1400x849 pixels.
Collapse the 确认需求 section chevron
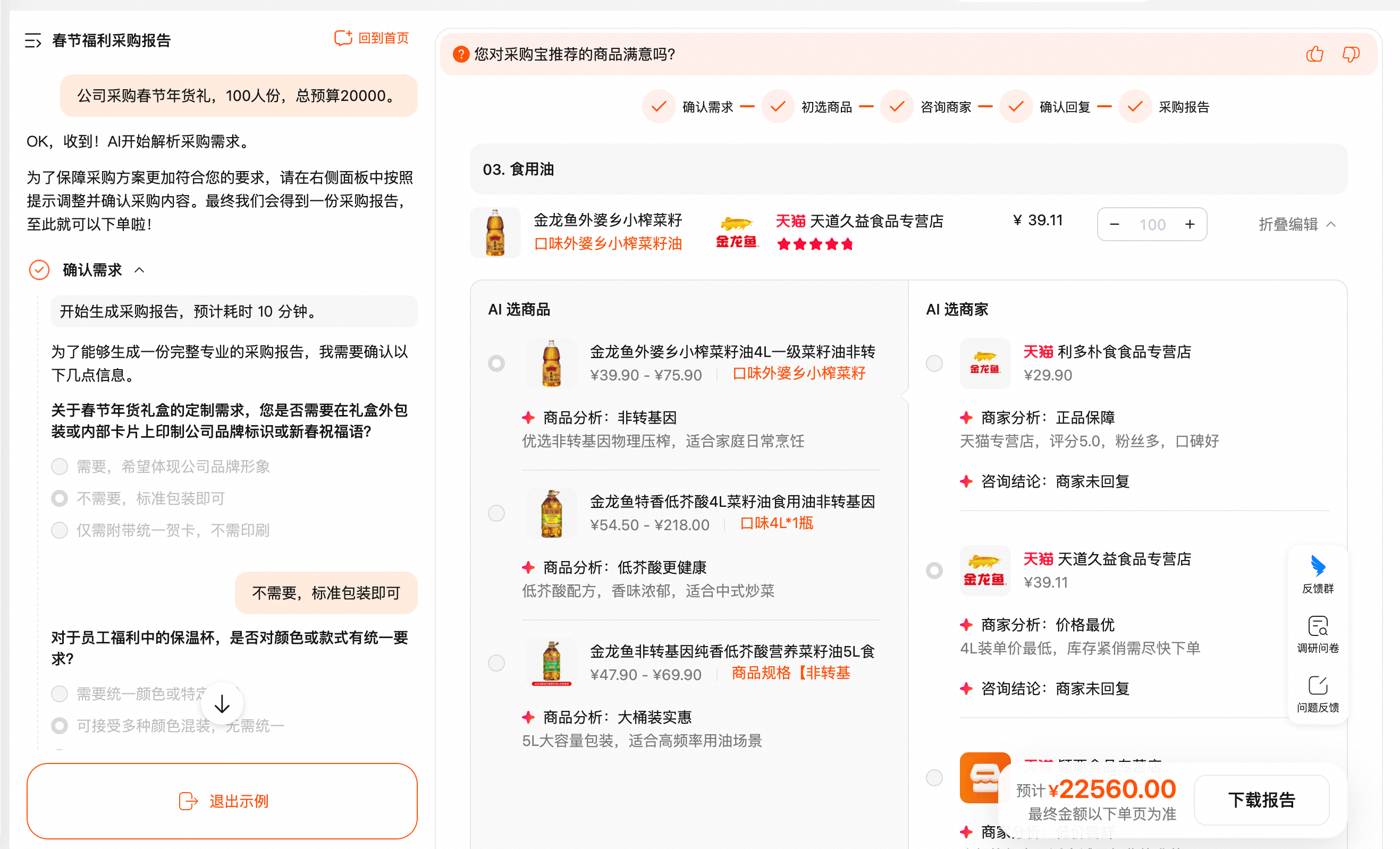coord(140,270)
